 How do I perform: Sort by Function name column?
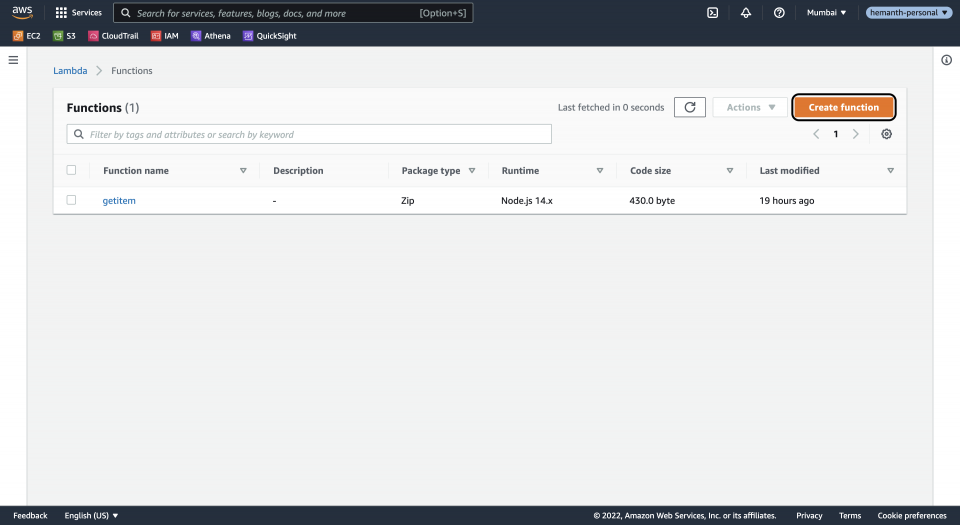[136, 171]
